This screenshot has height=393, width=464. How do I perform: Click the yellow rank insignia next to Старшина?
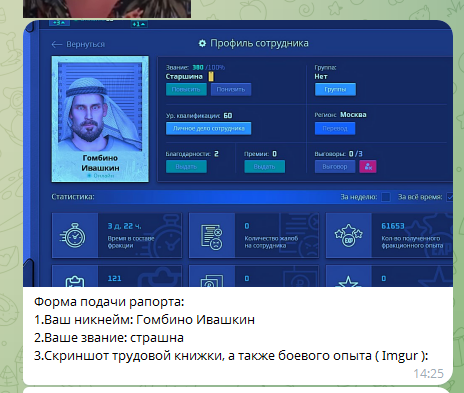click(211, 77)
